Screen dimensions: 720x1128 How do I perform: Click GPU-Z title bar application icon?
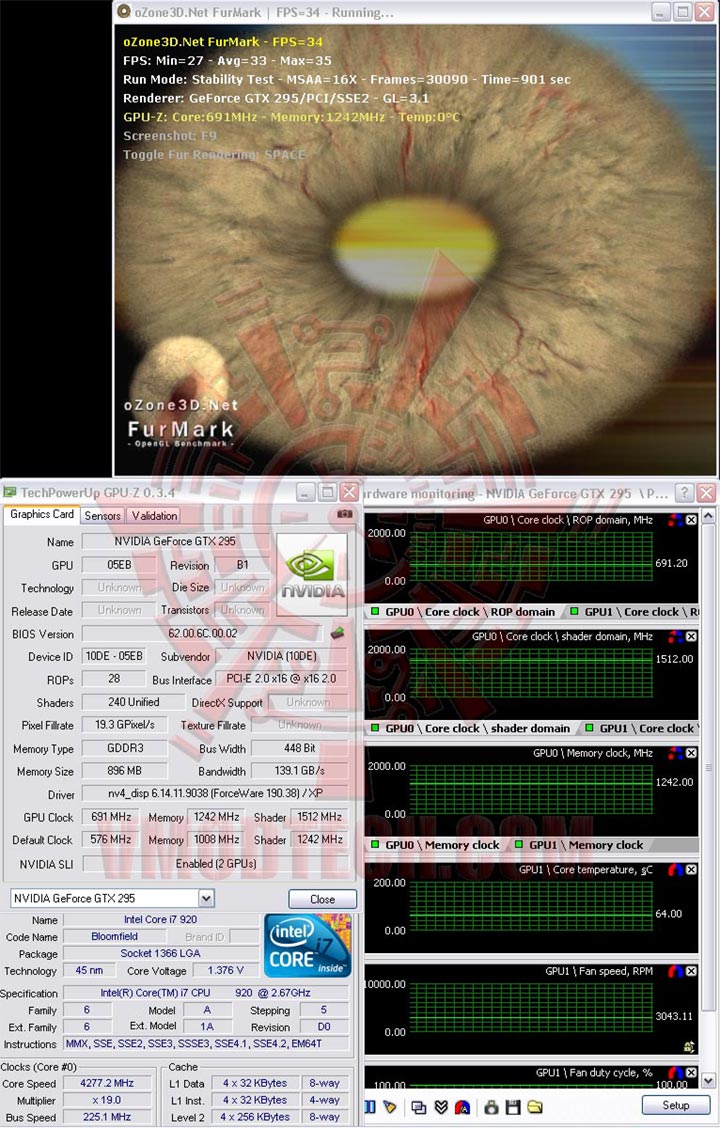click(x=10, y=492)
